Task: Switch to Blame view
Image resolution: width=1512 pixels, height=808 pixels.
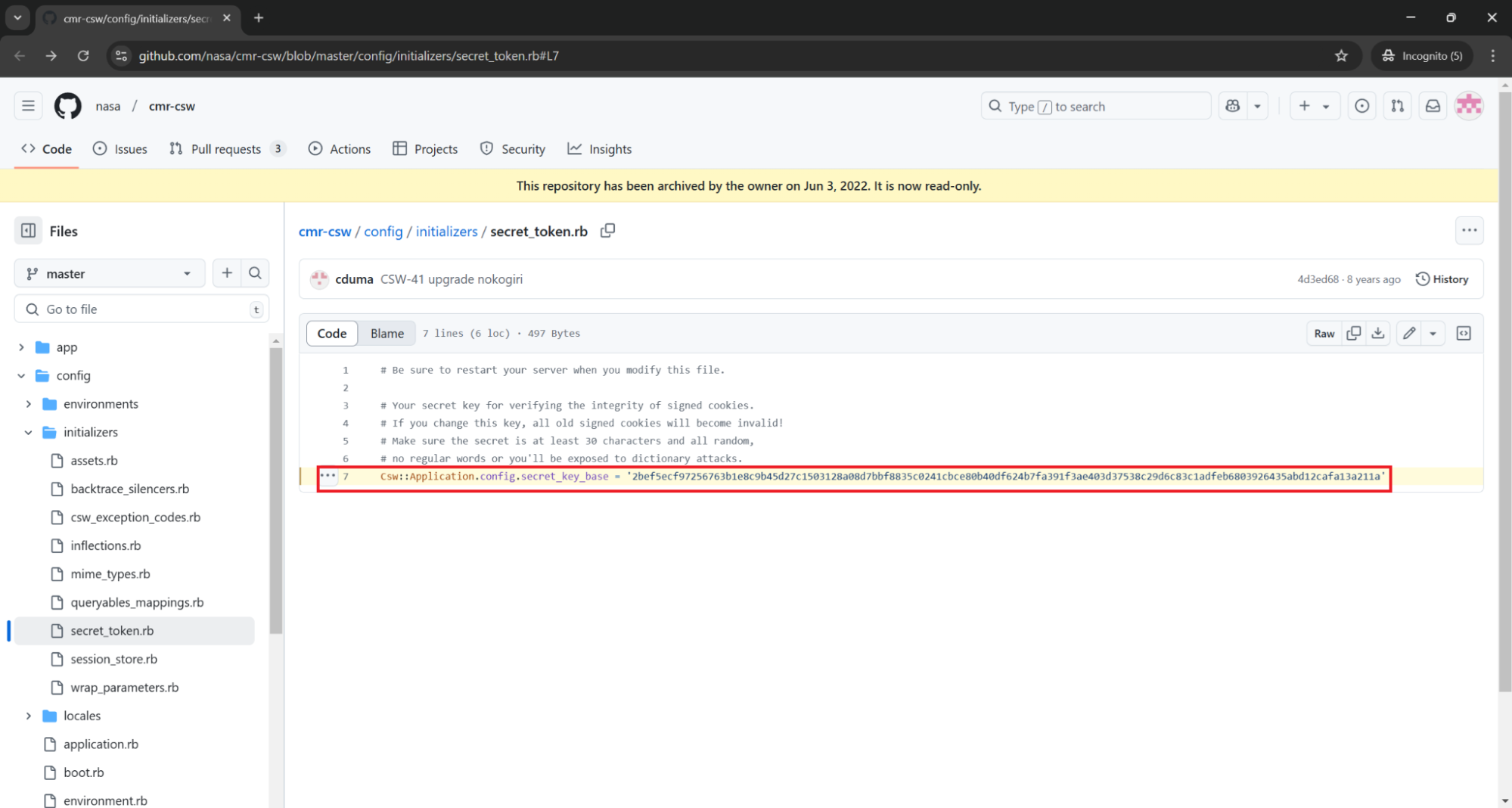Action: (387, 334)
